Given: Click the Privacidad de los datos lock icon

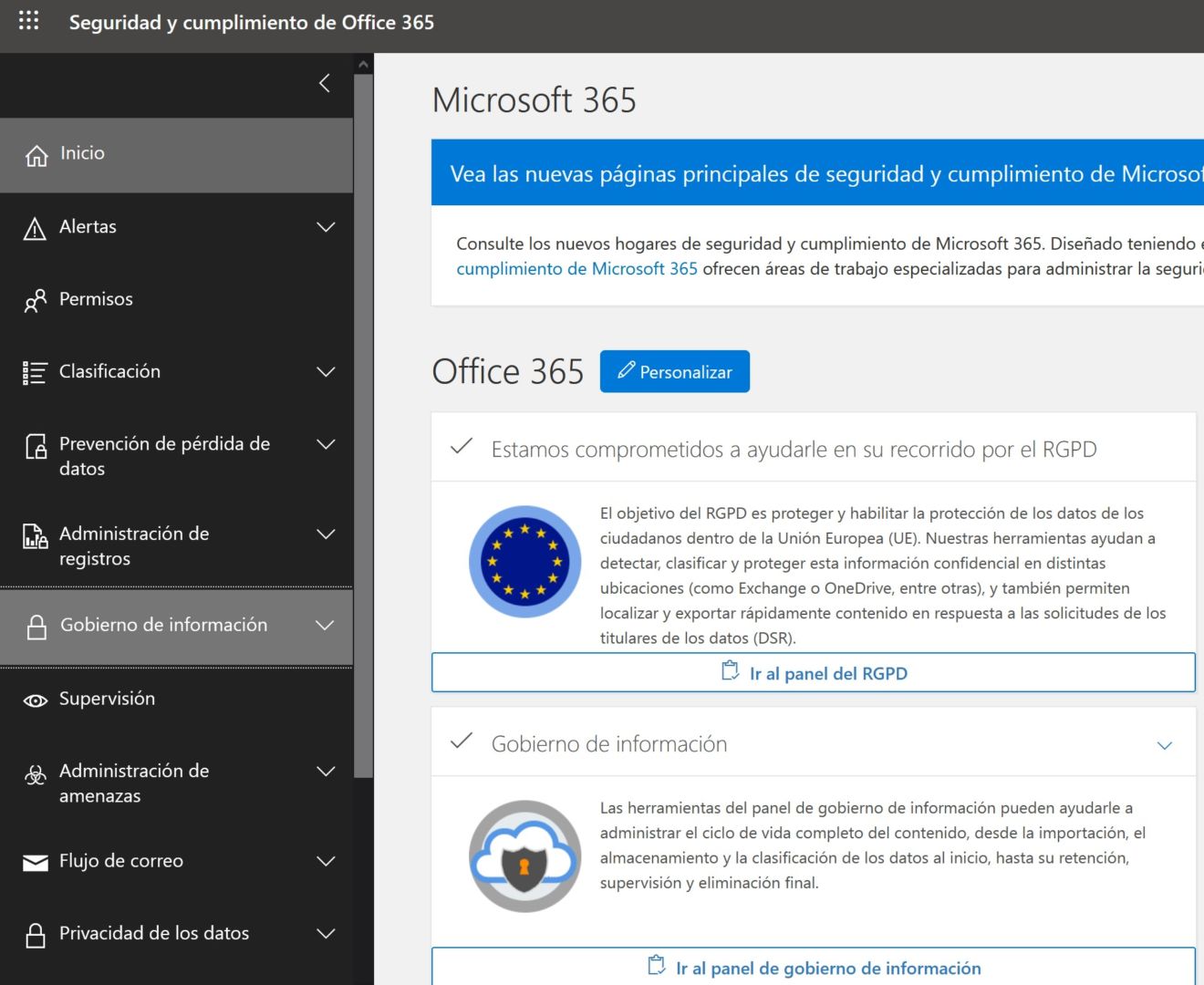Looking at the screenshot, I should tap(36, 936).
